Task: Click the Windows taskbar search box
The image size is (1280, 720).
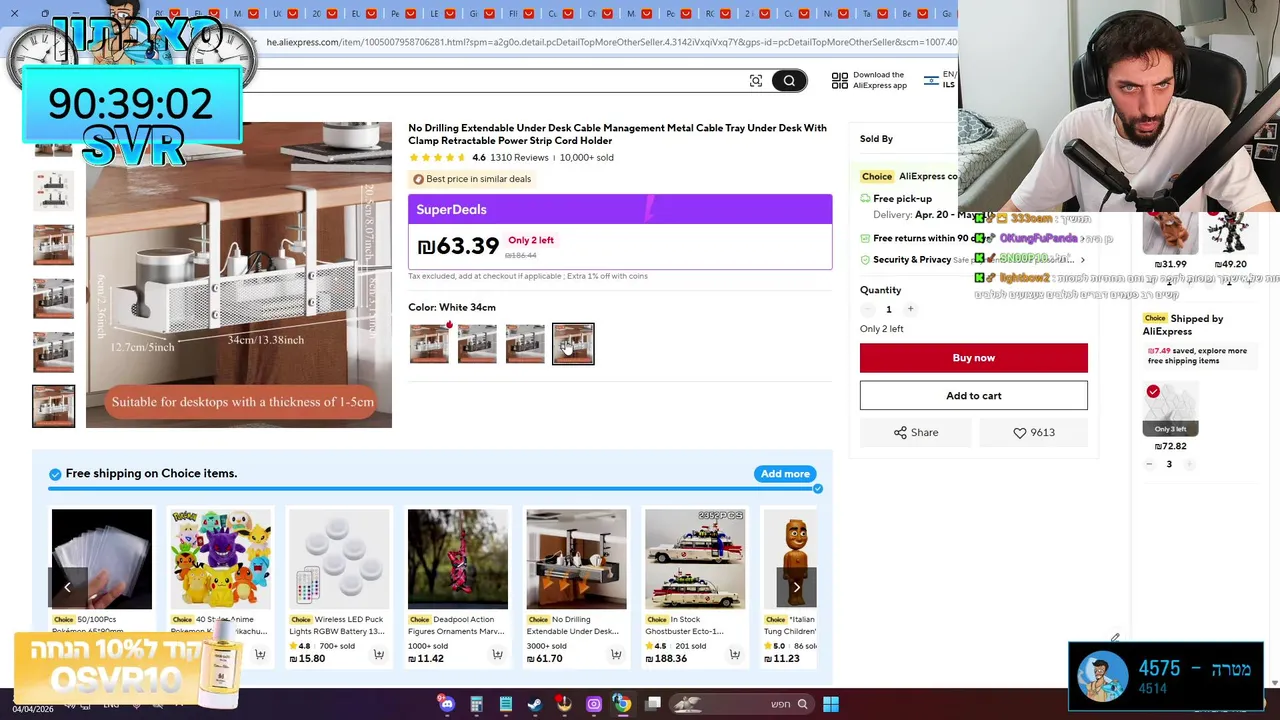Action: point(740,704)
